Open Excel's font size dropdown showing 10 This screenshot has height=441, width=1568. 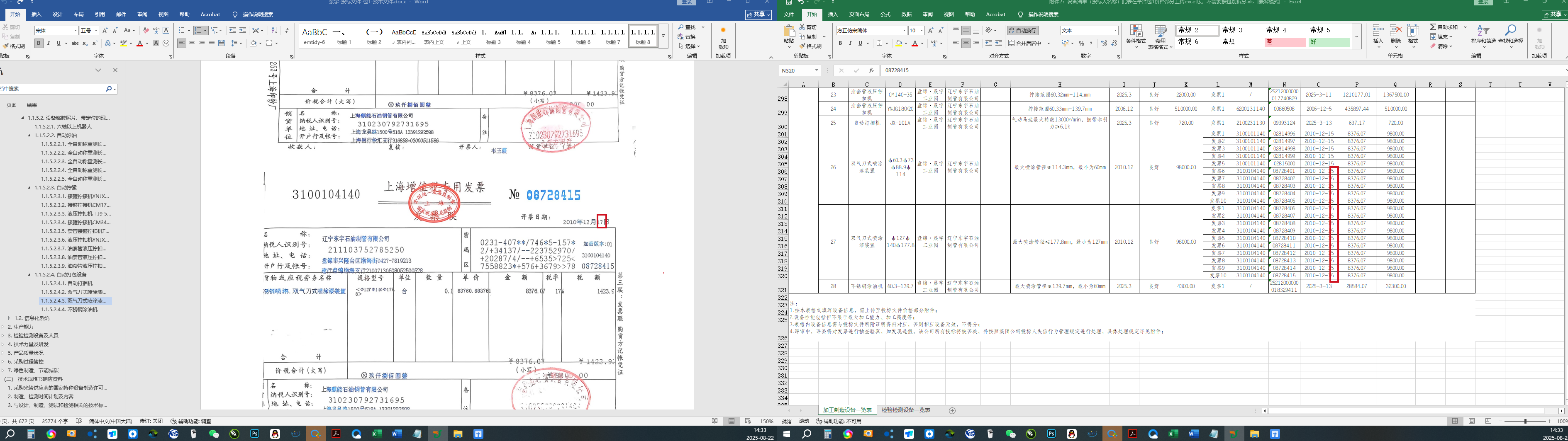[921, 30]
